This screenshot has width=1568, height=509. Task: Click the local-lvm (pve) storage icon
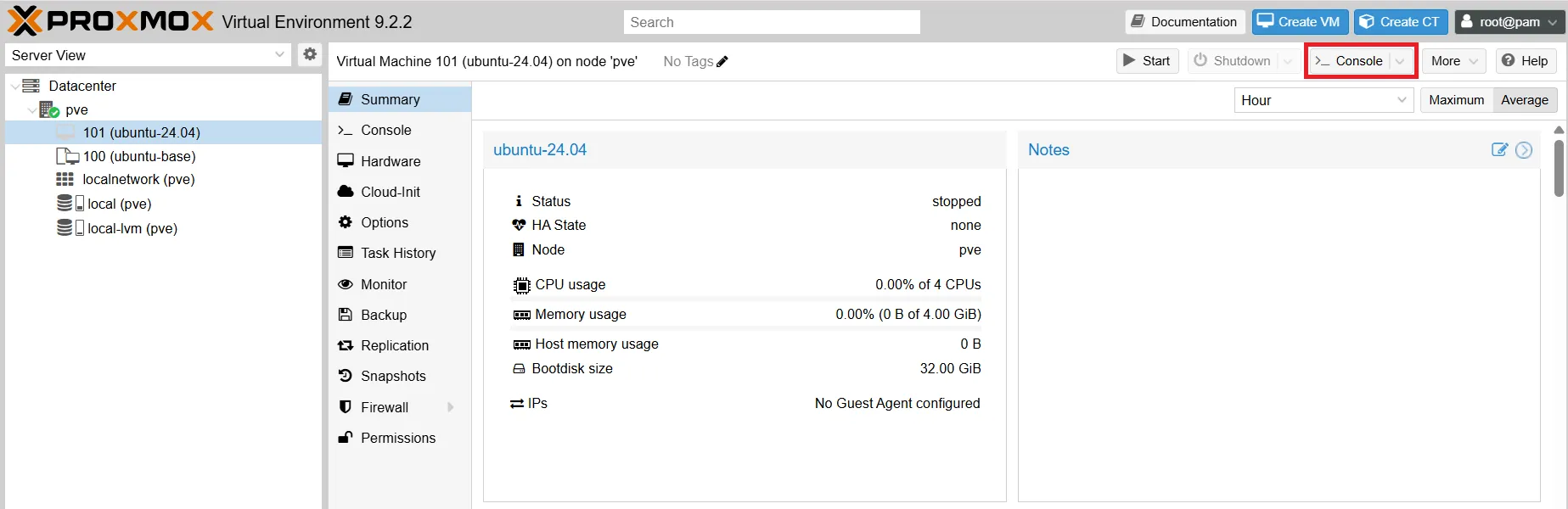pos(70,228)
